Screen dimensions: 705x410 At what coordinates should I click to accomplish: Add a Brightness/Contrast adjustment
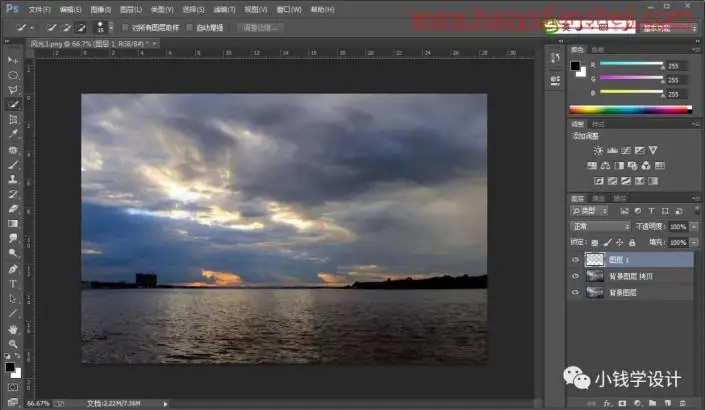tap(598, 150)
